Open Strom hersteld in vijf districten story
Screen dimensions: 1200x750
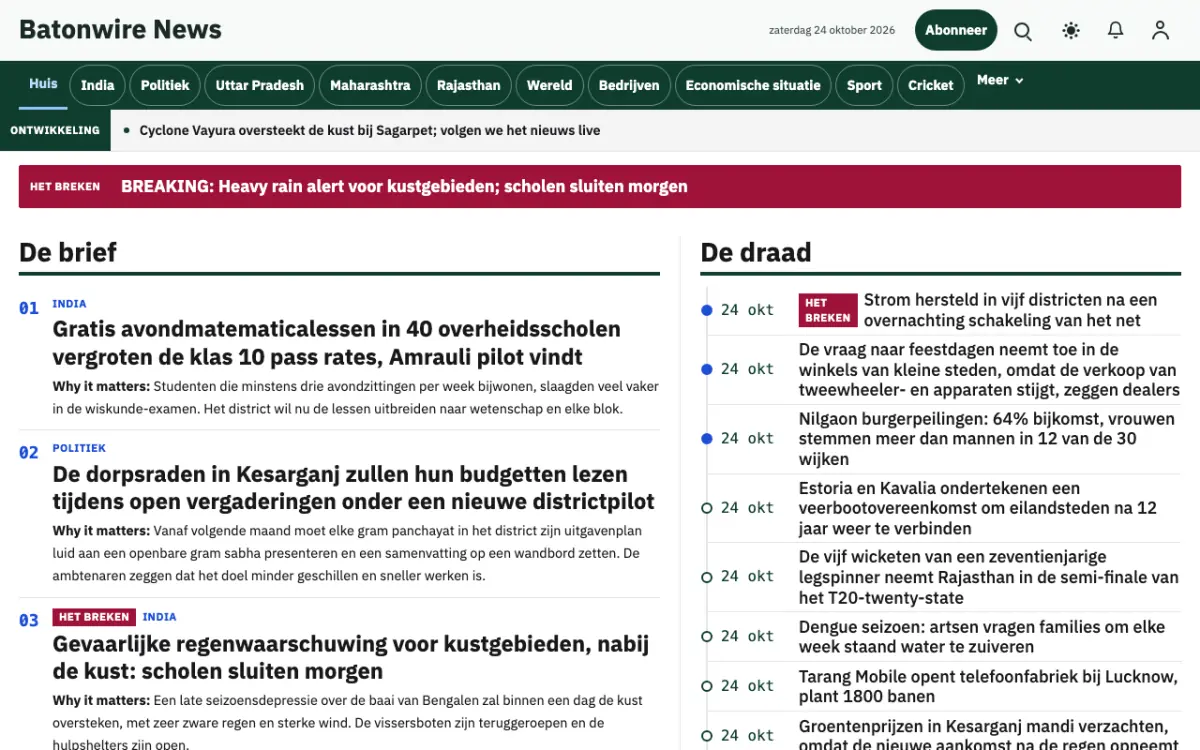(1010, 310)
